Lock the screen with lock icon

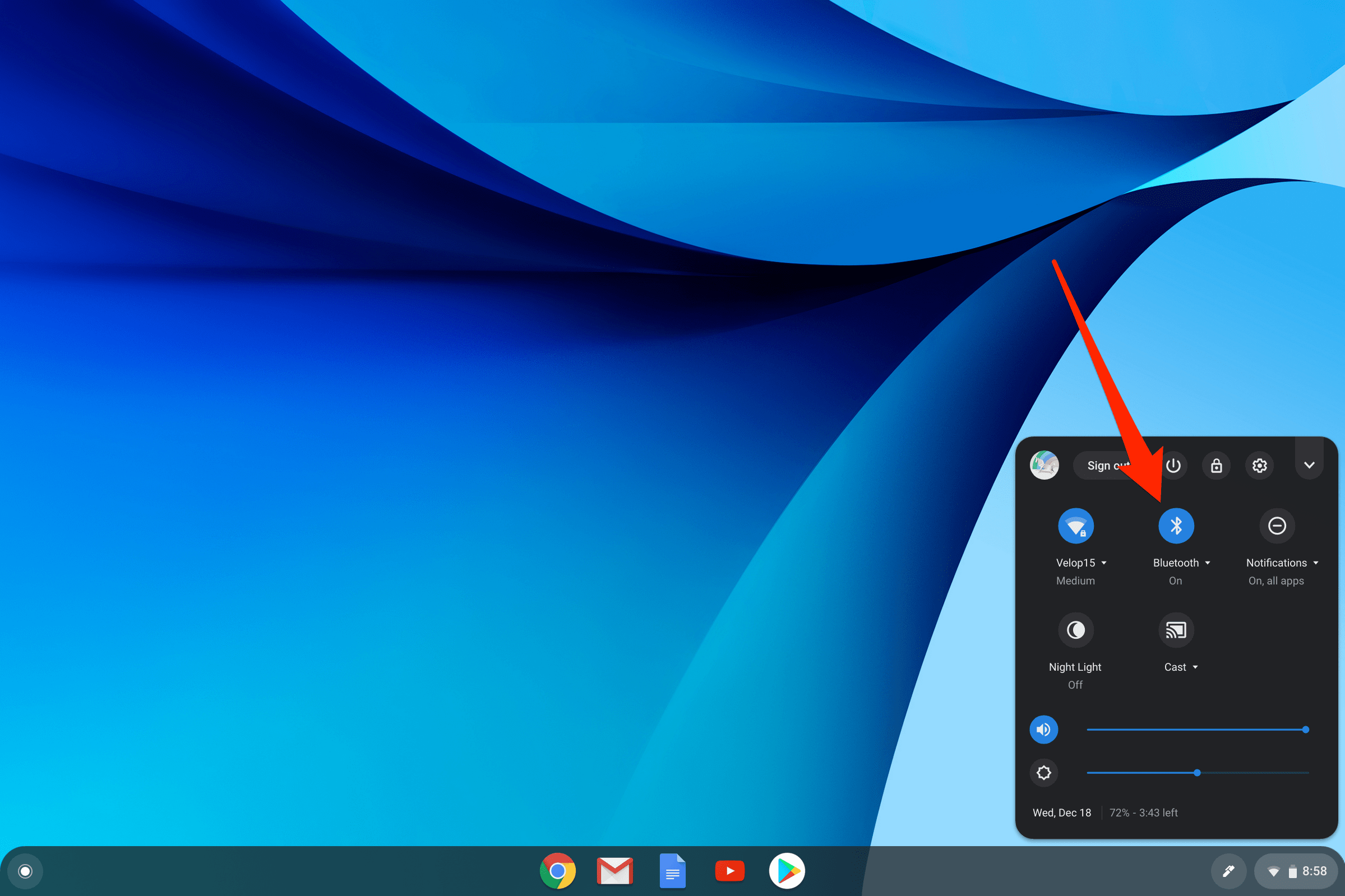1217,466
